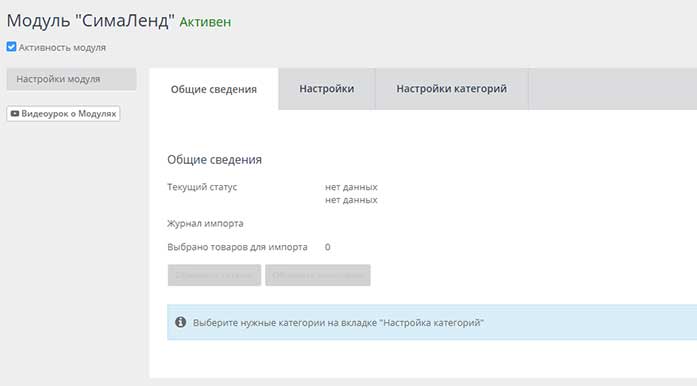697x386 pixels.
Task: Click the notice text about "Настройка категорий"
Action: 338,322
